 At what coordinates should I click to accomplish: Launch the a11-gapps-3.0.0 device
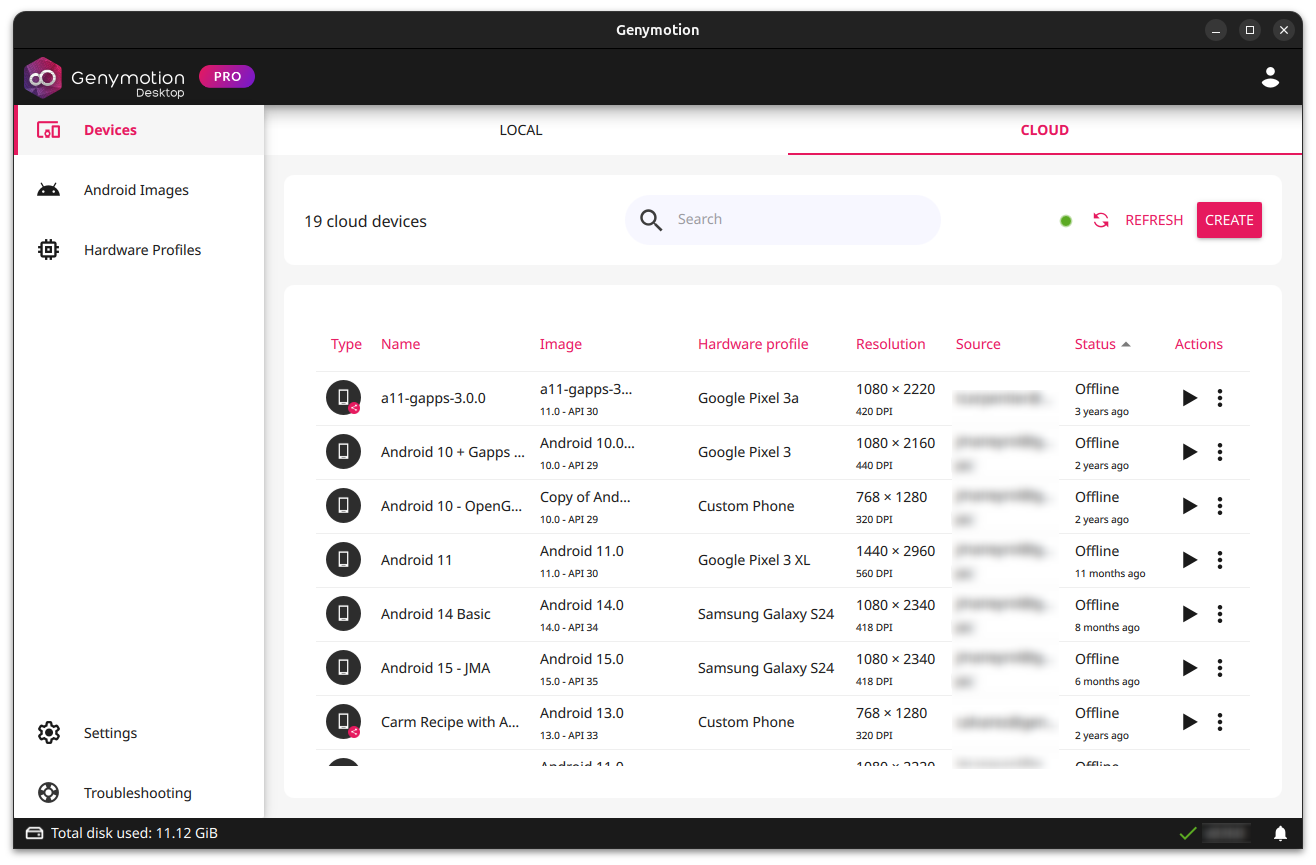[1189, 397]
